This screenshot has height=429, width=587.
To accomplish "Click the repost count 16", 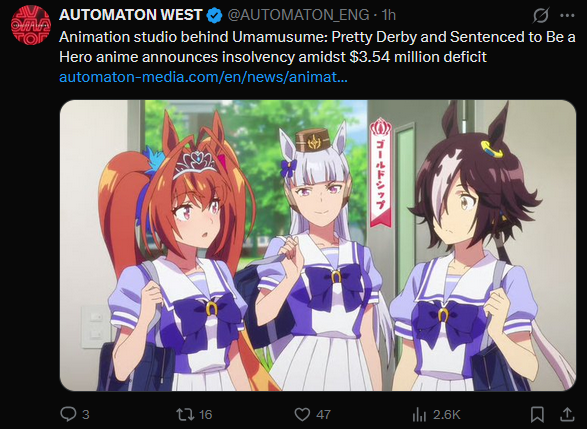I will 206,415.
